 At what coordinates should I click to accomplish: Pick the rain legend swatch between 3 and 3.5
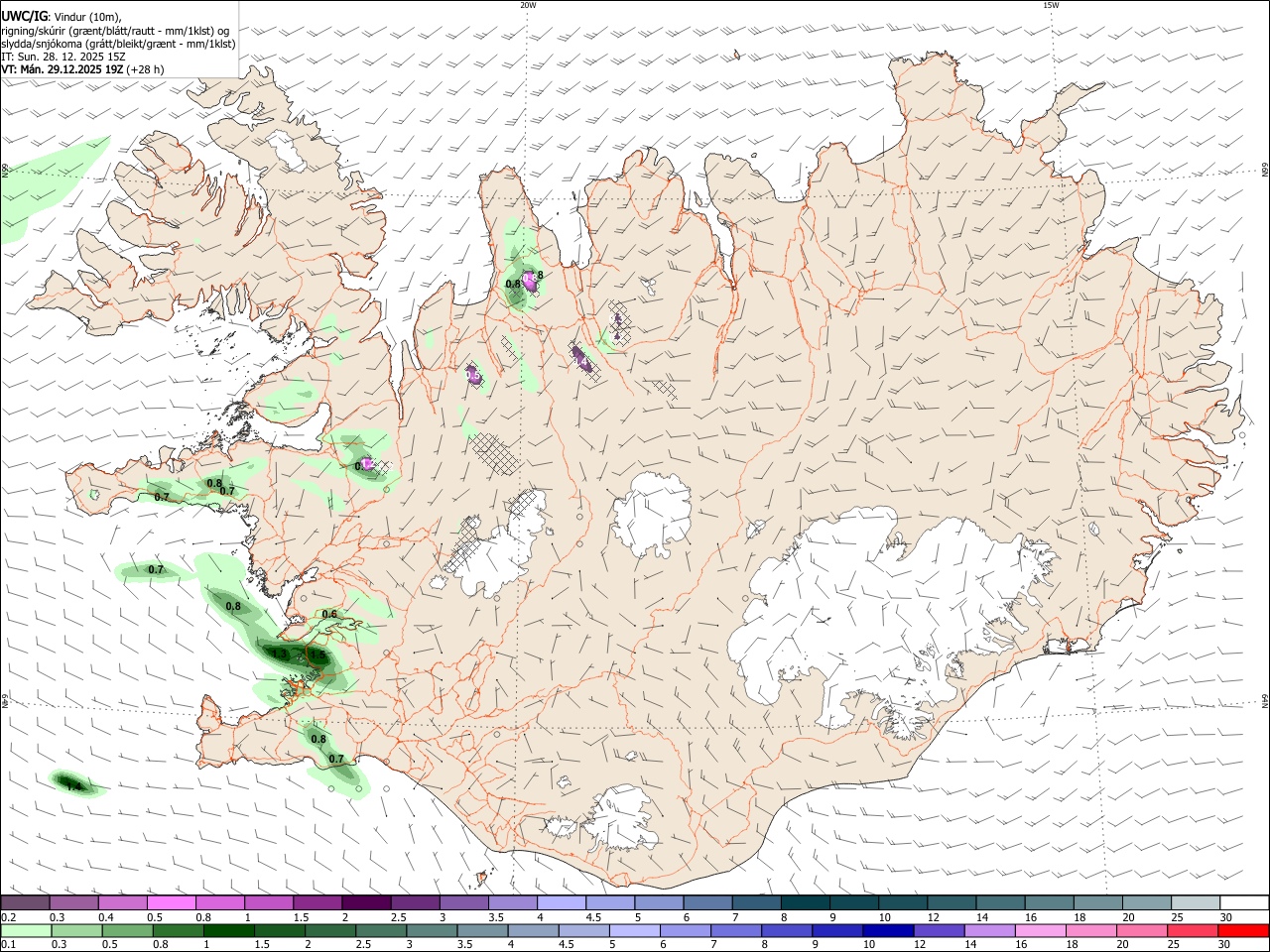tap(430, 930)
